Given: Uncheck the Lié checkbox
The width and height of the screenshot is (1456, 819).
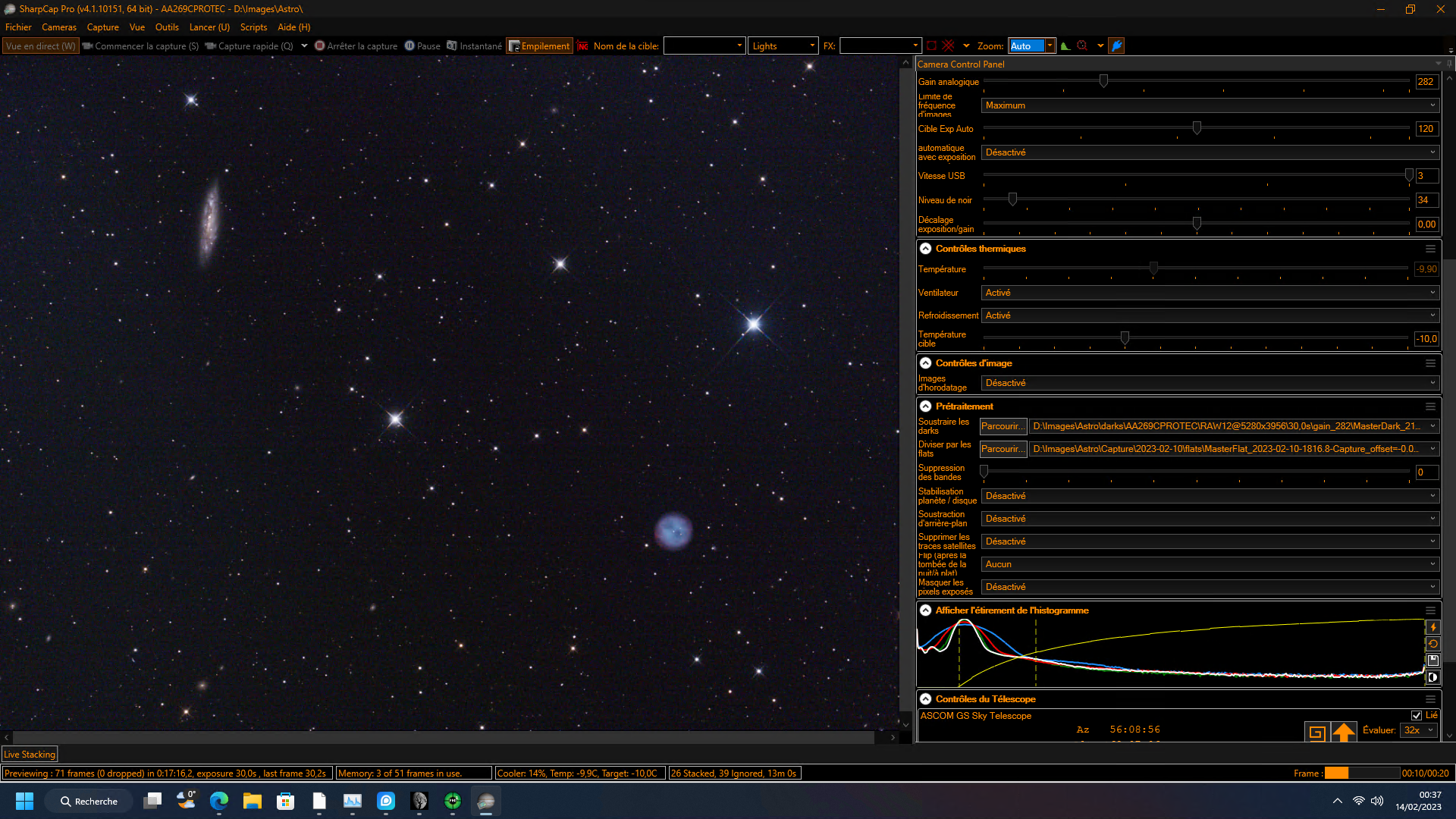Looking at the screenshot, I should click(x=1416, y=715).
